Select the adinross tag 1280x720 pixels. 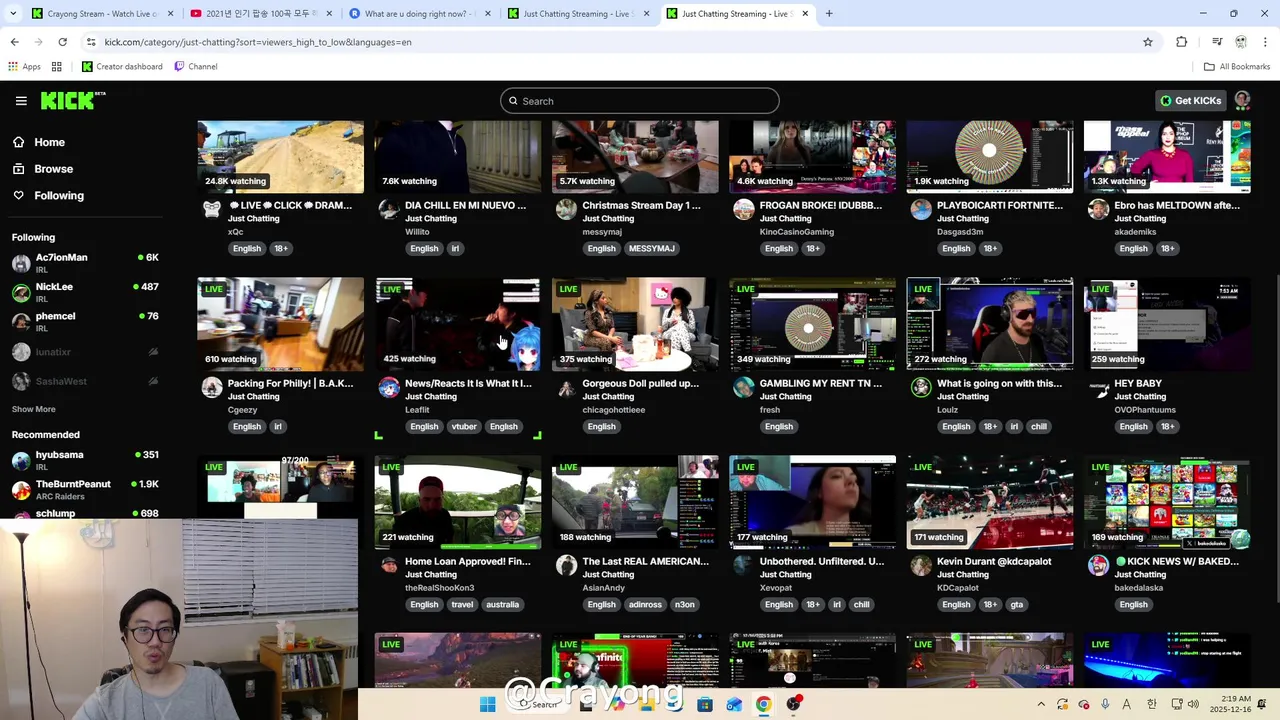pos(645,605)
